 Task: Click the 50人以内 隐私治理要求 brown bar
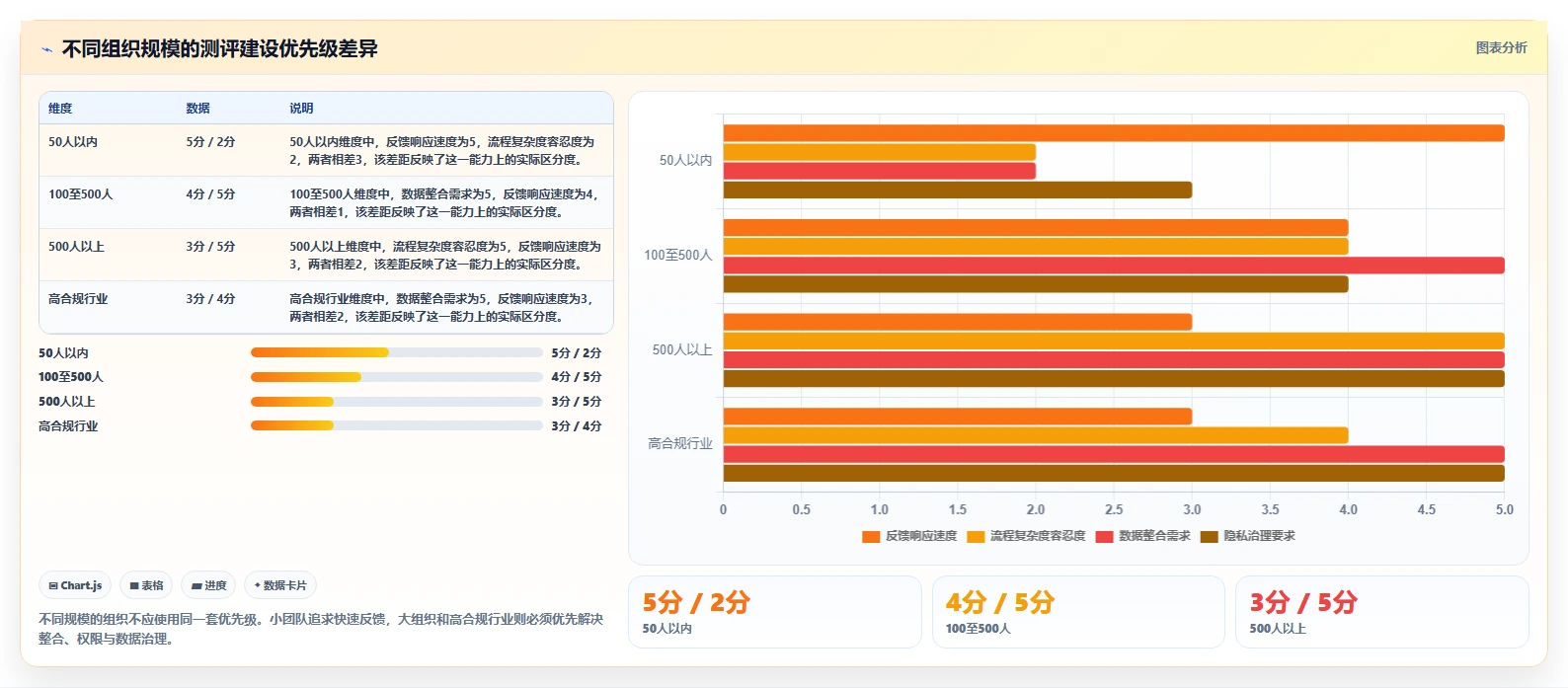958,190
